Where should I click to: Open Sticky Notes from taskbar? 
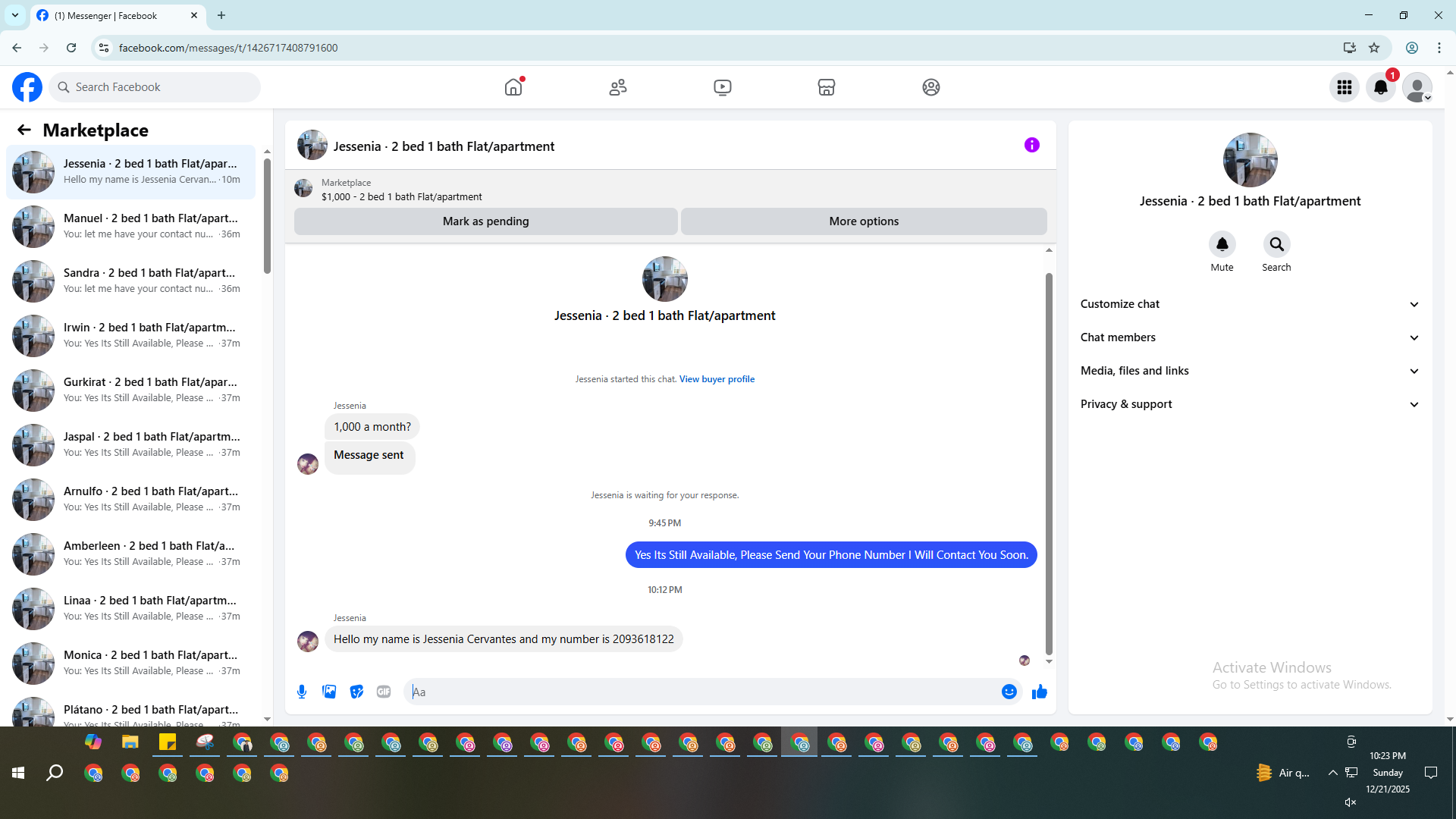[x=168, y=742]
